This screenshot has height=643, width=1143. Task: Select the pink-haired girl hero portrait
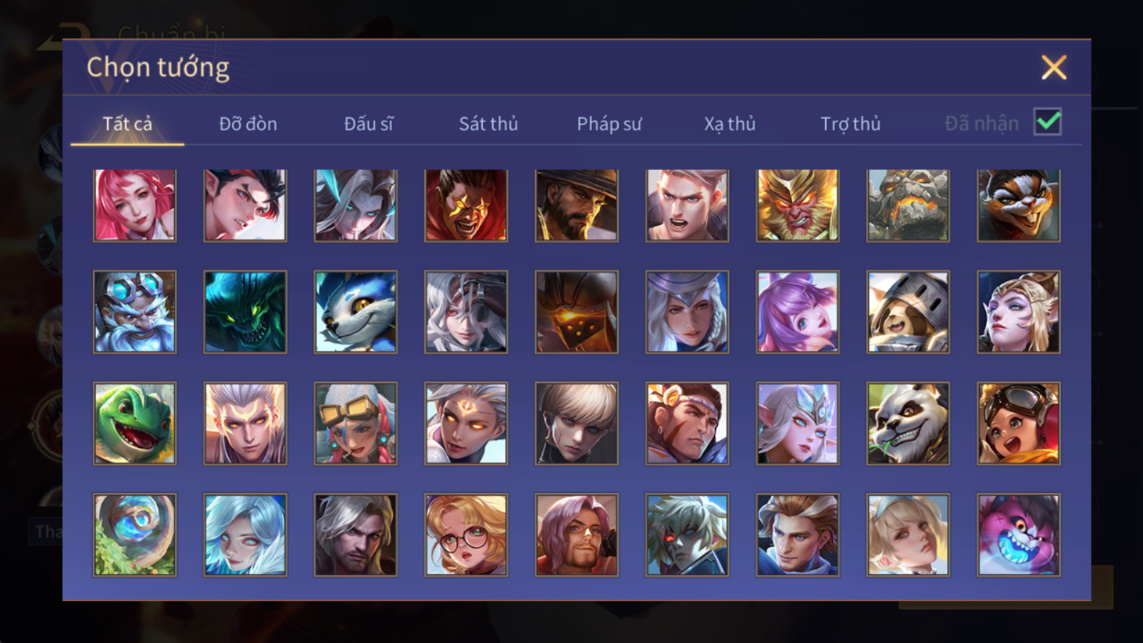(x=135, y=205)
